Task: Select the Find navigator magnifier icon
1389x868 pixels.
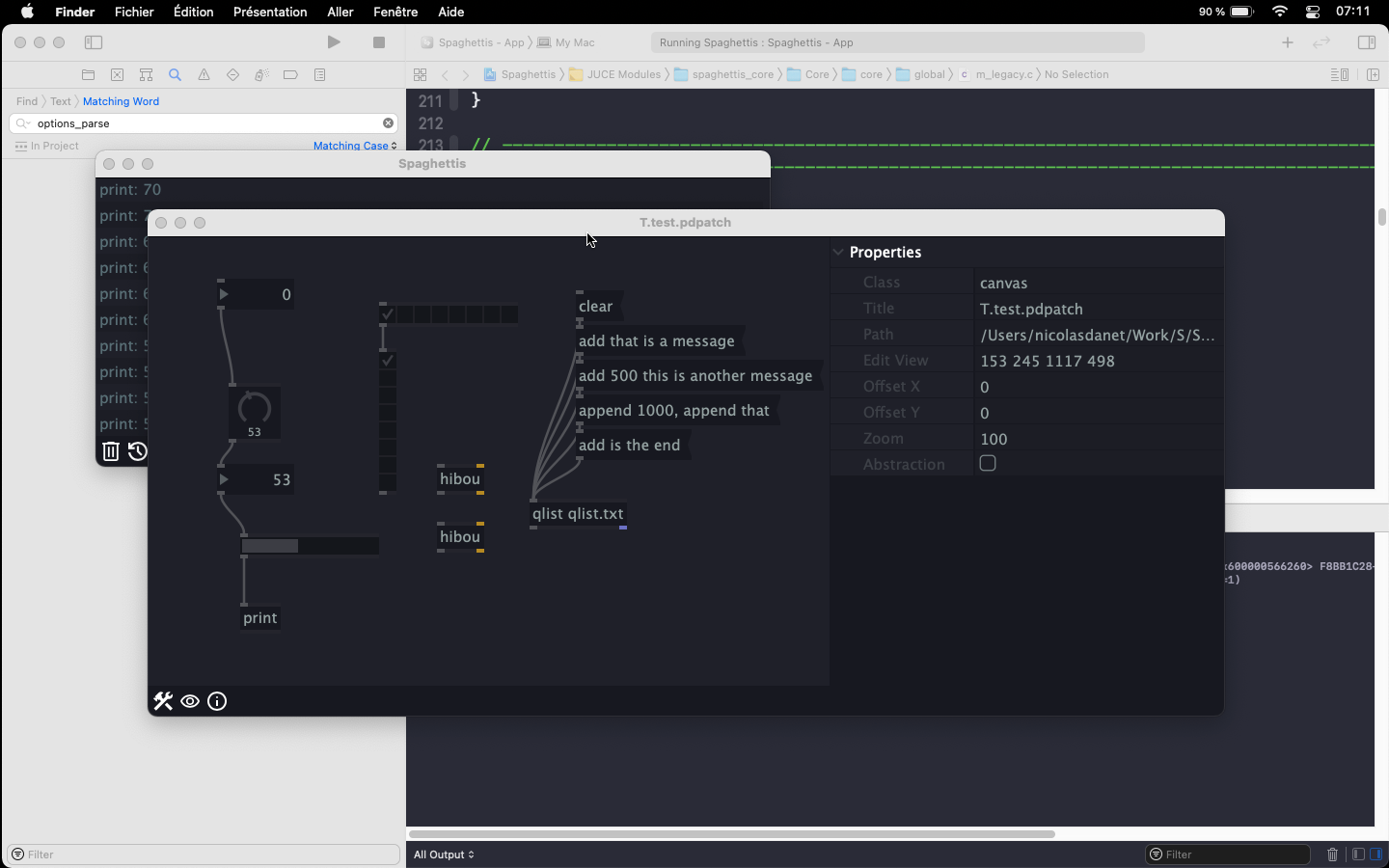Action: click(175, 74)
